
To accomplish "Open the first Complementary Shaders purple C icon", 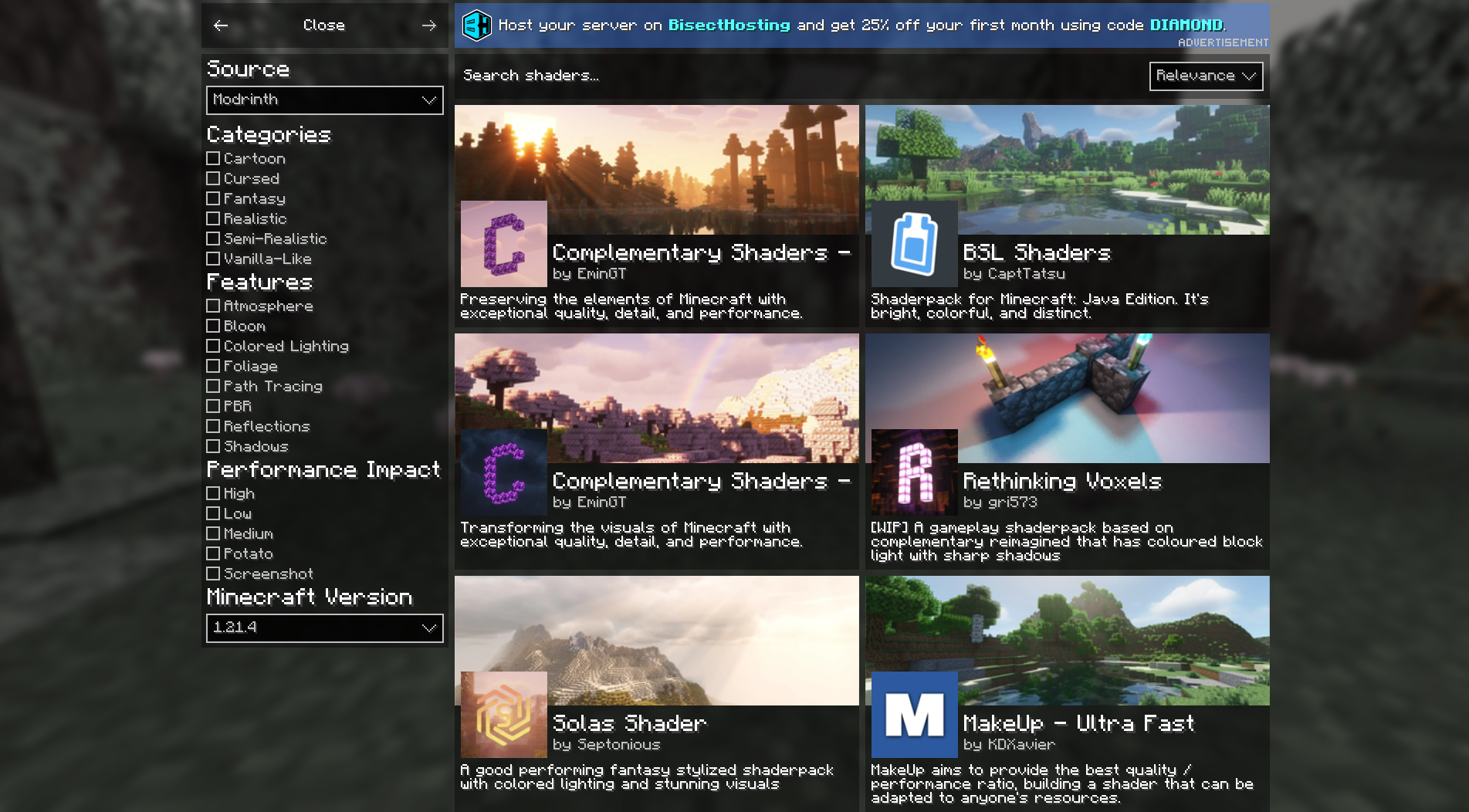I will [x=504, y=244].
